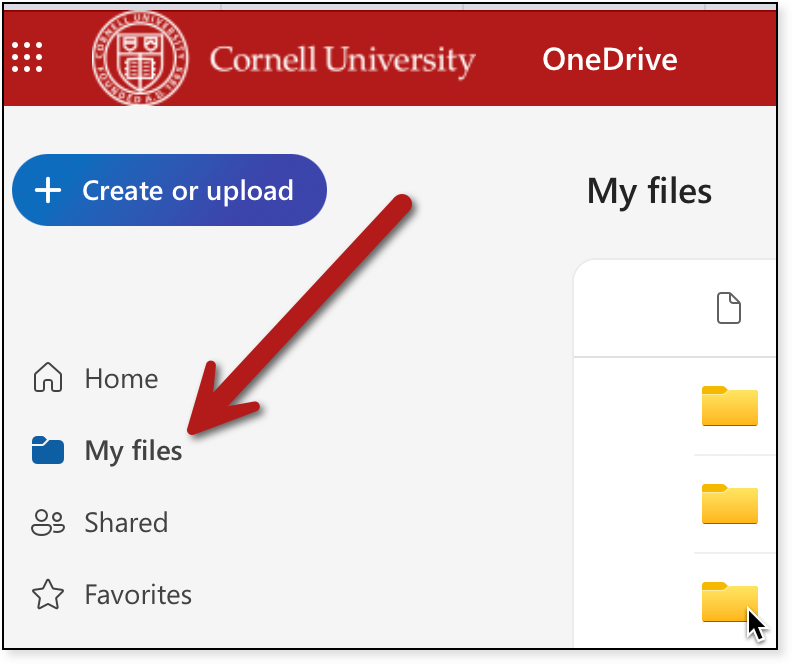Open the Shared section label
This screenshot has width=792, height=664.
(x=126, y=523)
